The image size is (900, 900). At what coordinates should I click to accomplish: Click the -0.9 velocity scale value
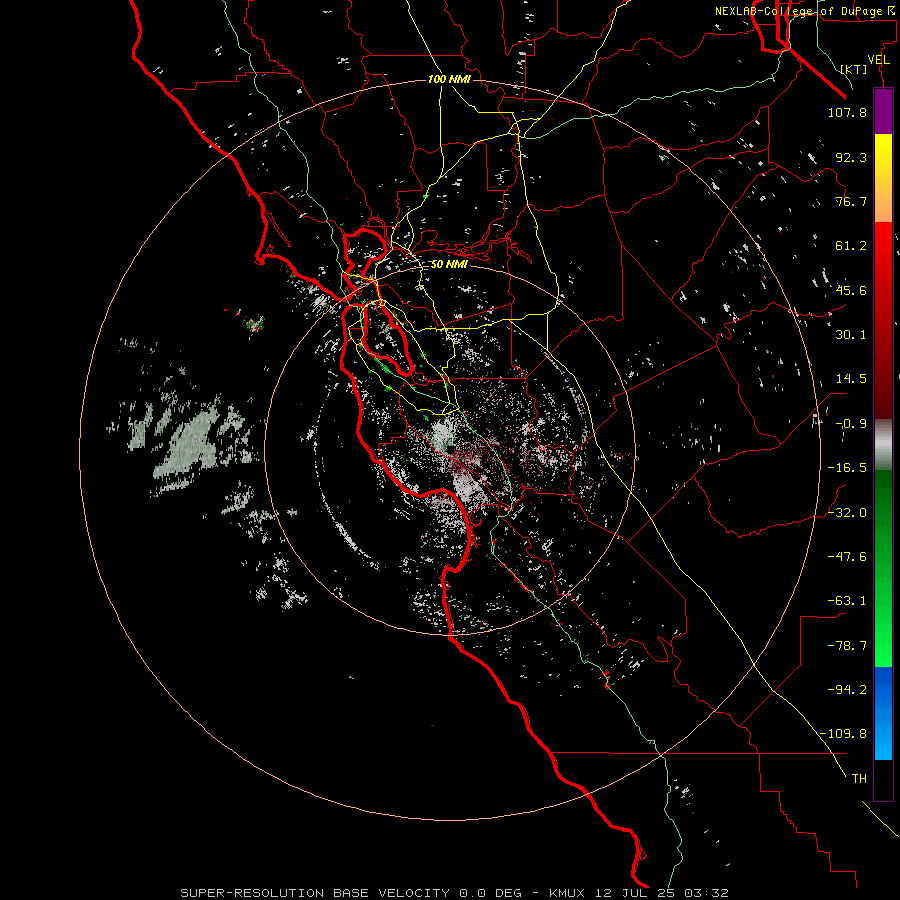pos(851,424)
